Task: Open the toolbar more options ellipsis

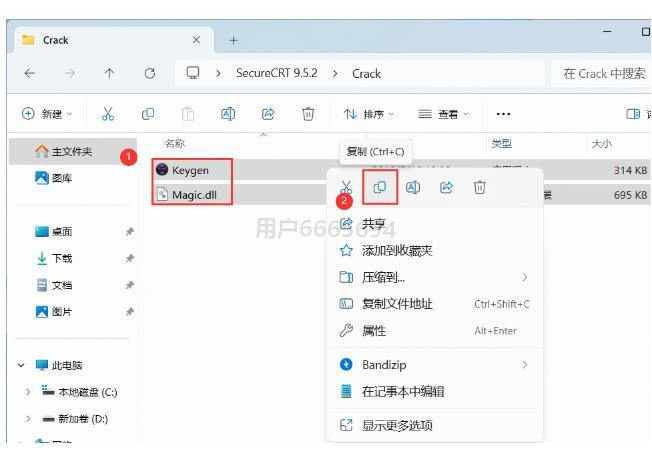Action: (x=503, y=114)
